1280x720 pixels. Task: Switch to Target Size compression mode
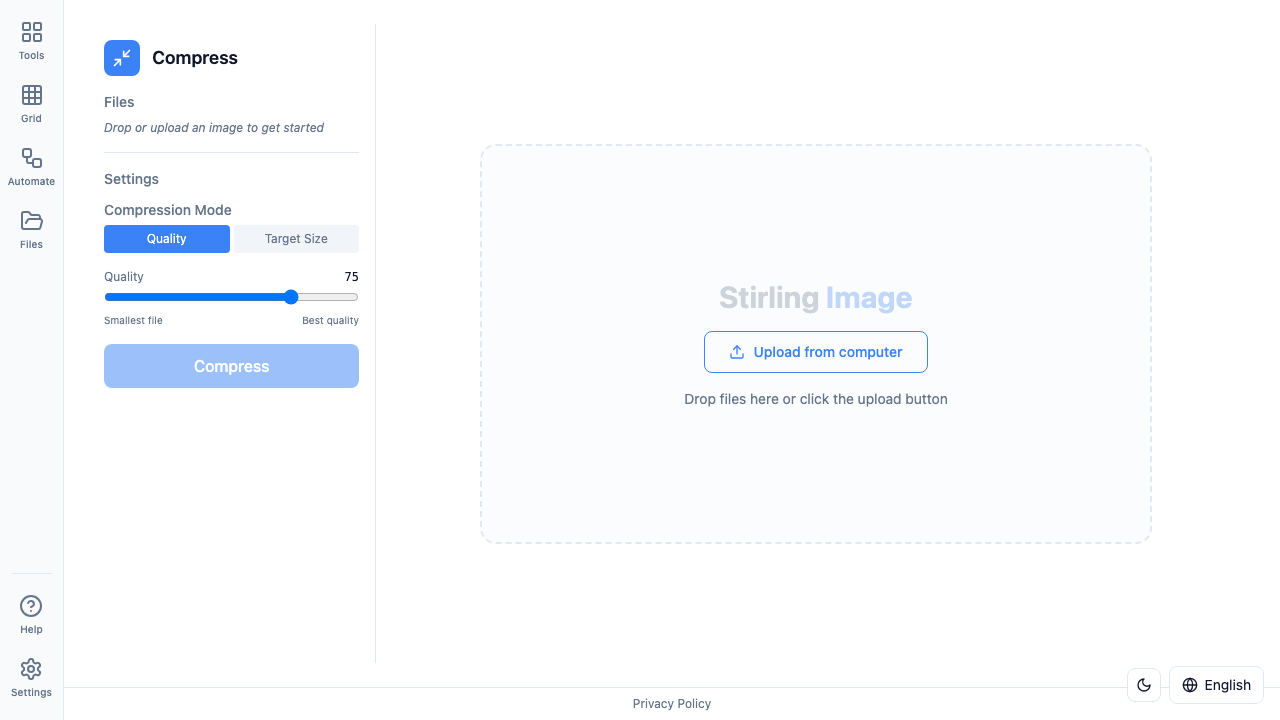pyautogui.click(x=296, y=239)
